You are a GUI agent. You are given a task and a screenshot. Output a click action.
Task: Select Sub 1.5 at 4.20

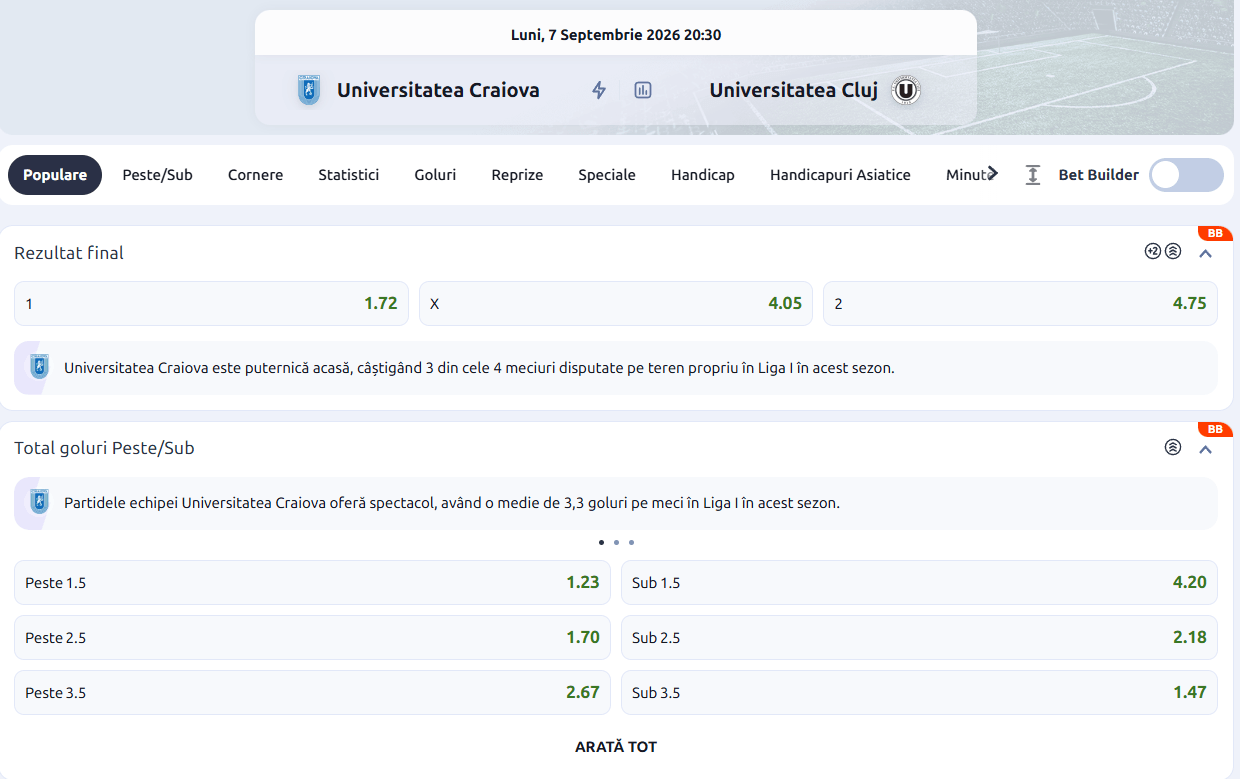[x=919, y=582]
